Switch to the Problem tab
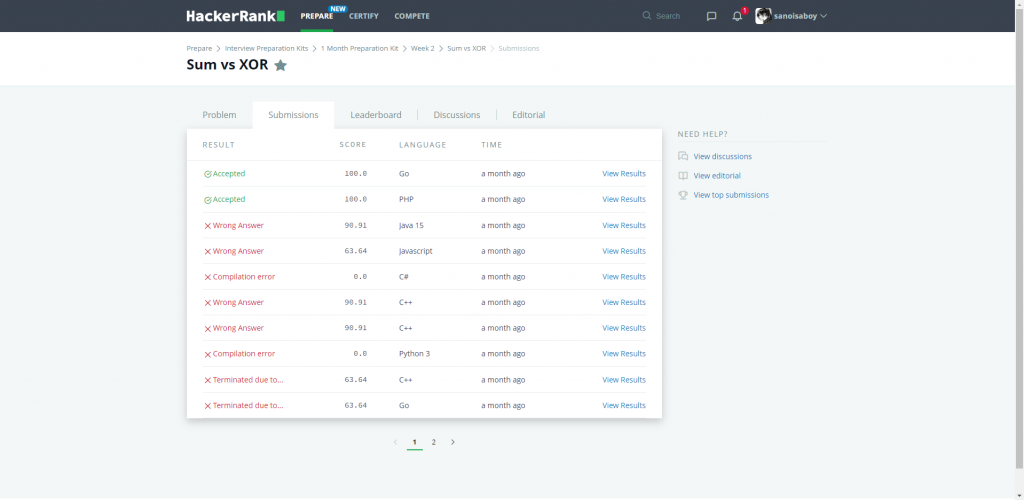 [219, 115]
